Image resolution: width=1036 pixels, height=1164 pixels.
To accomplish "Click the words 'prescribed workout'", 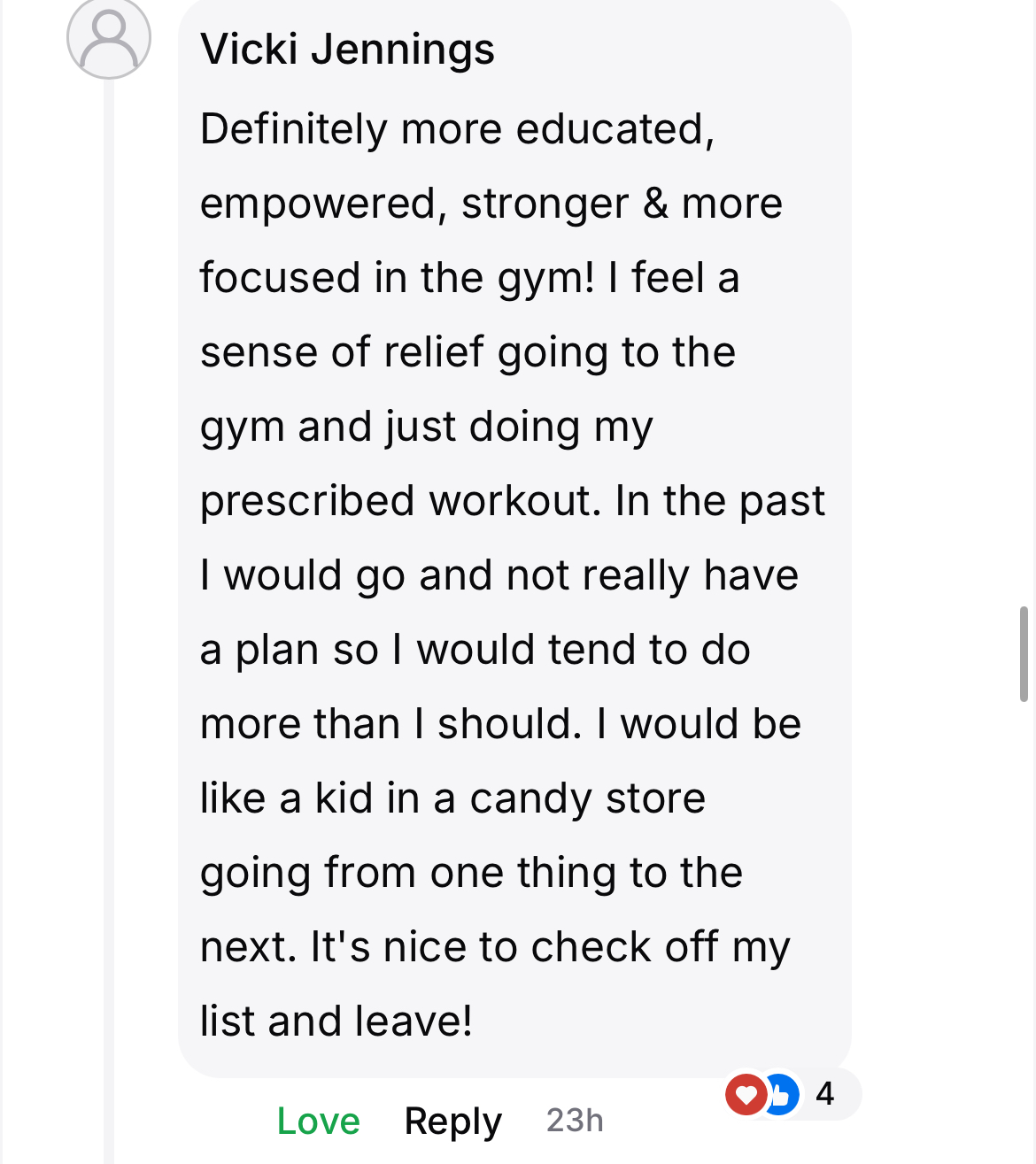I will [x=396, y=501].
